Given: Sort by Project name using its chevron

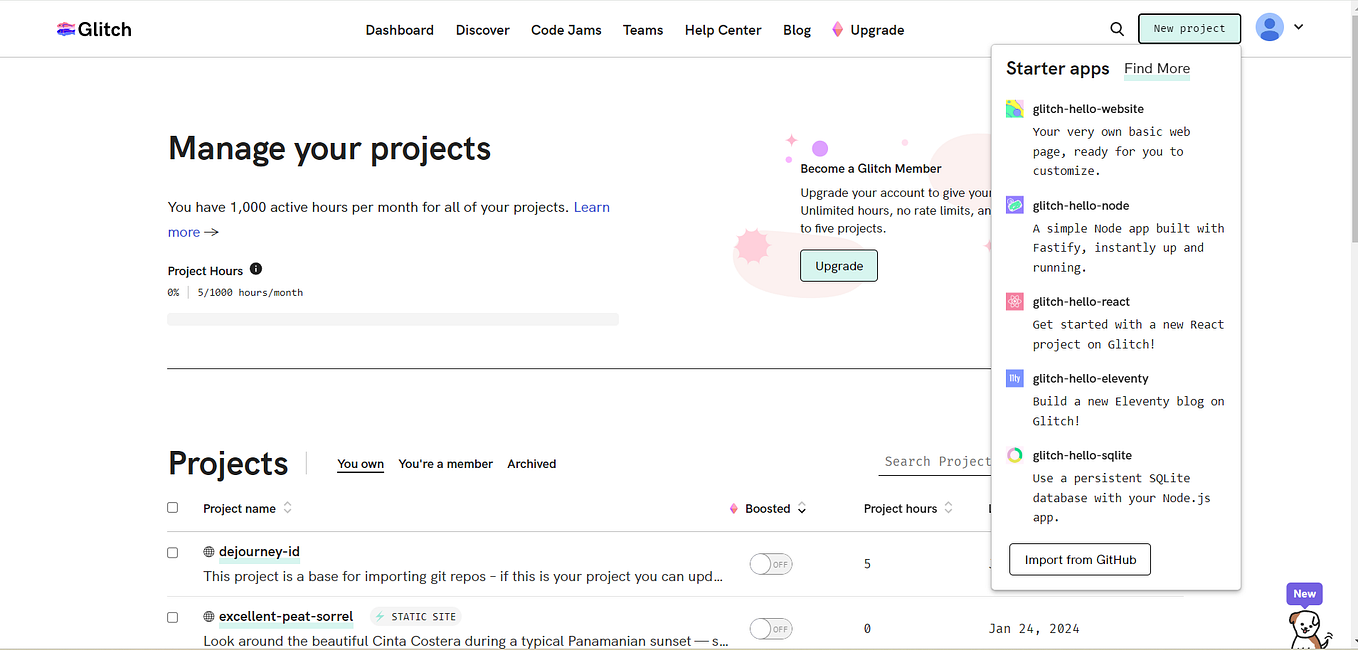Looking at the screenshot, I should (x=287, y=507).
